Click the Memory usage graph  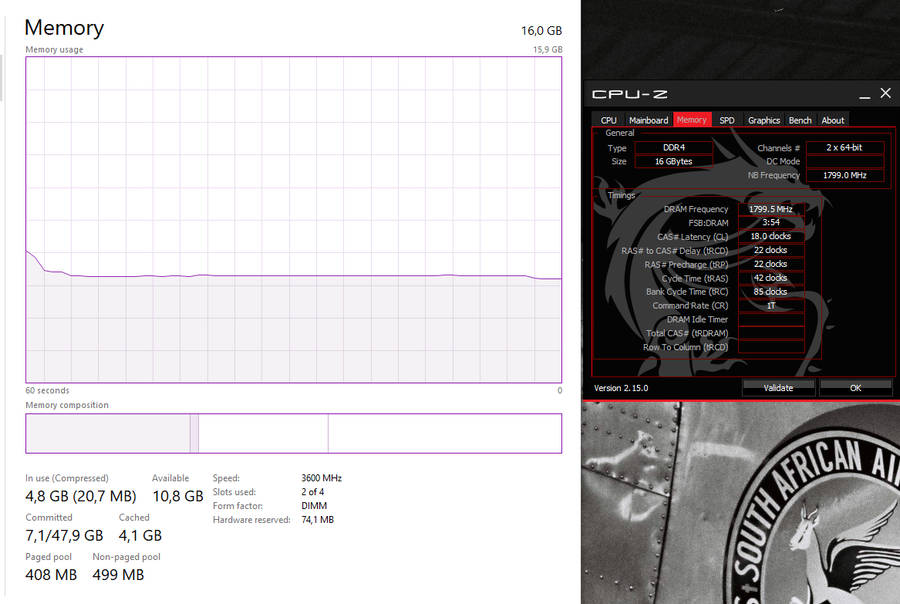pos(293,220)
